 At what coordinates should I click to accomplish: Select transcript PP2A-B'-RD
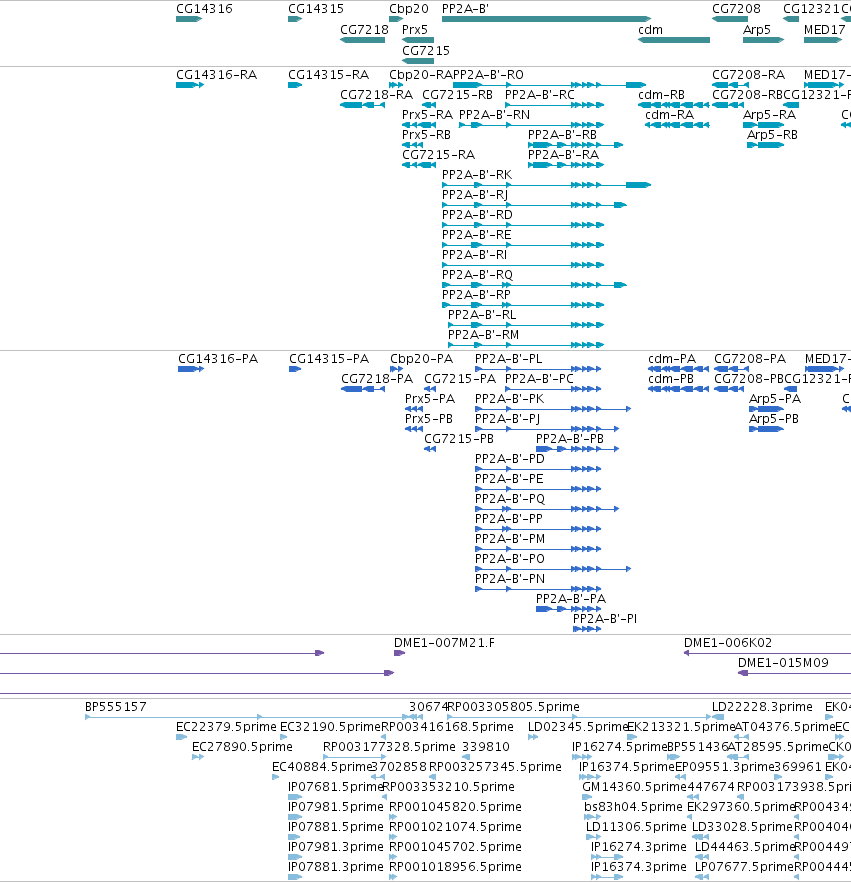click(x=523, y=225)
